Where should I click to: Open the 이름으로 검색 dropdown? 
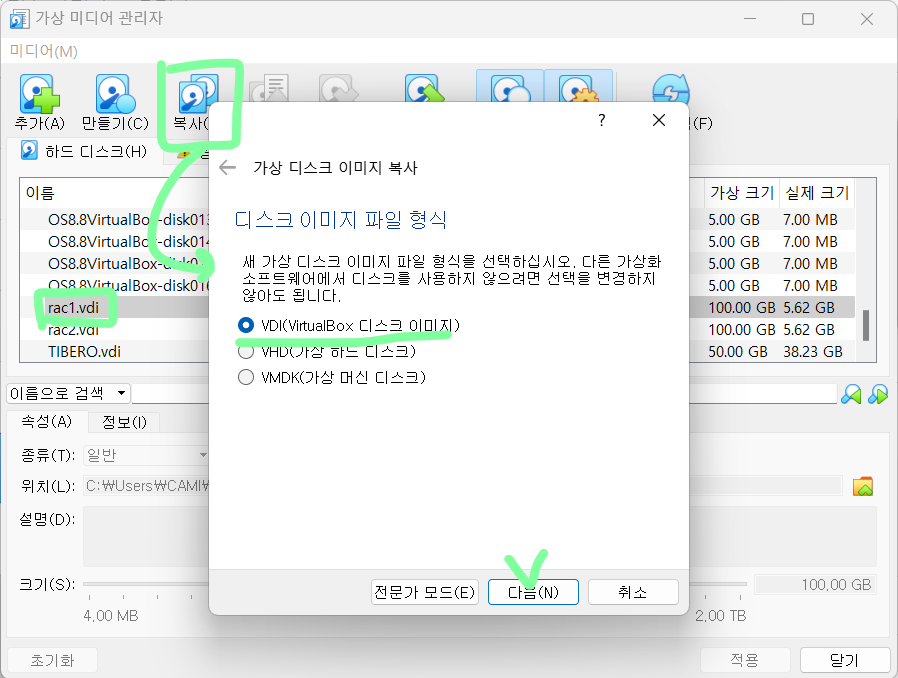point(68,393)
